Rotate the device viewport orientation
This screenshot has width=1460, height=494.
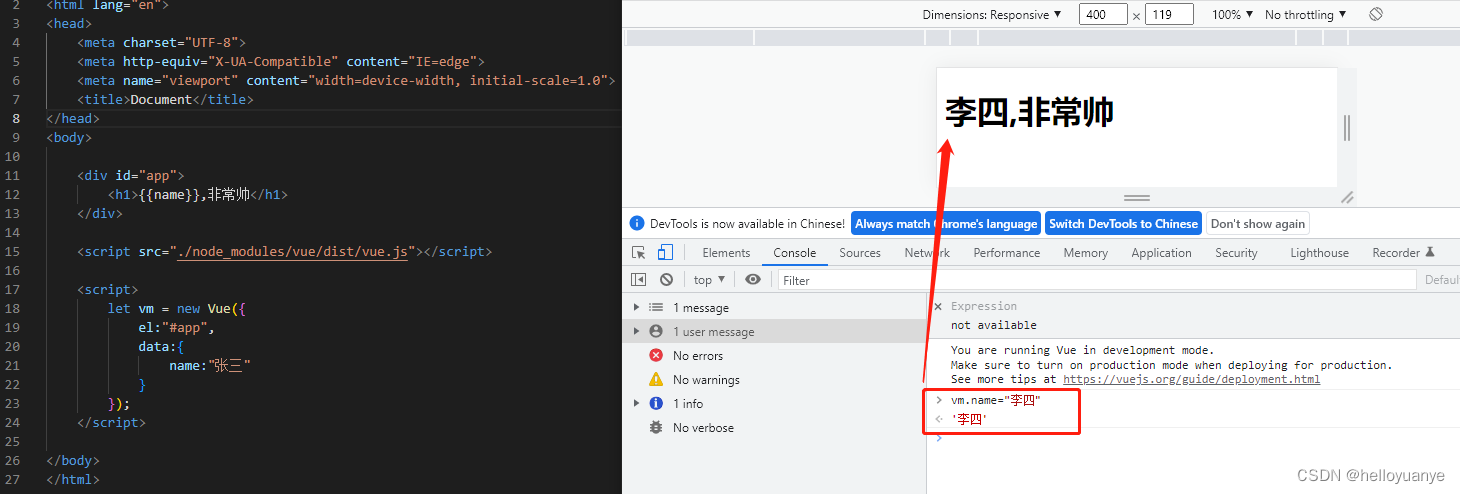1376,14
